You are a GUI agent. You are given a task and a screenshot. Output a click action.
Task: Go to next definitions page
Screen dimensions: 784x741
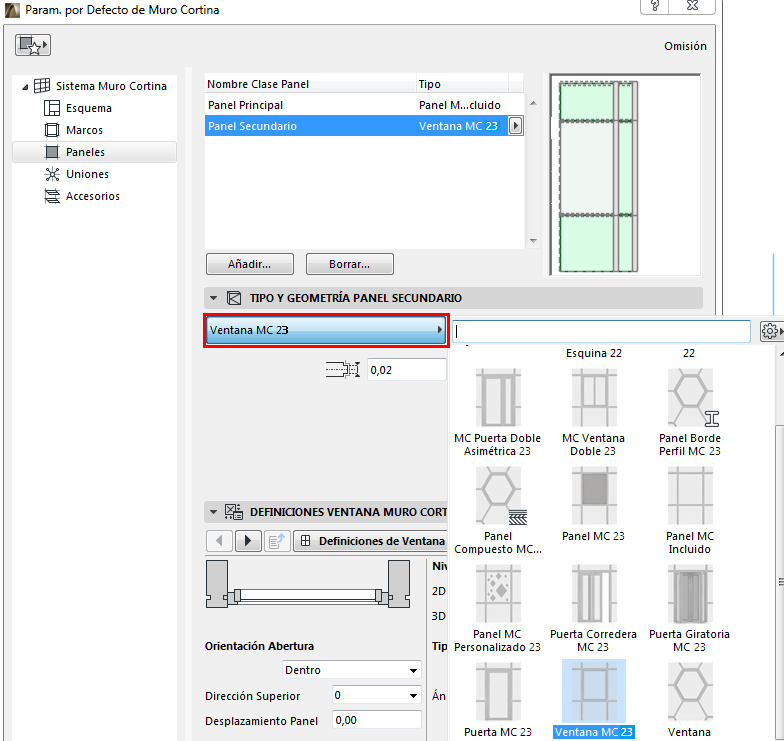(248, 540)
